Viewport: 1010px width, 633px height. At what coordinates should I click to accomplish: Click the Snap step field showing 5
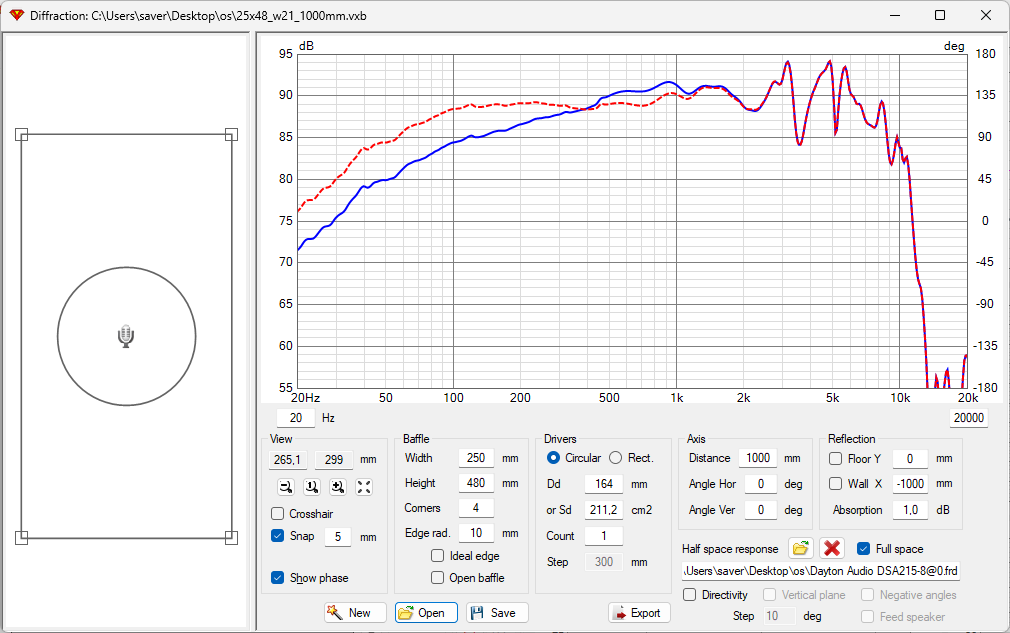coord(338,536)
